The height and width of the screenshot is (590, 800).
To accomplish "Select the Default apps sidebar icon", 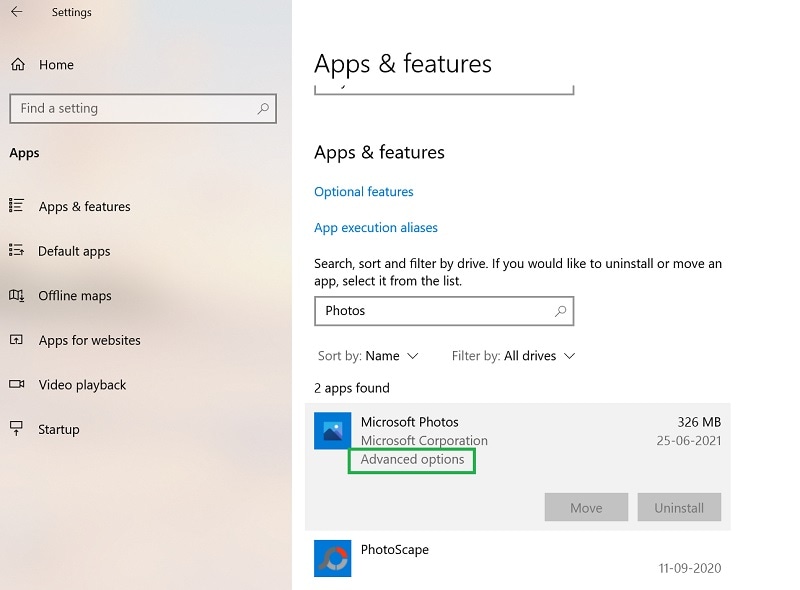I will point(16,250).
